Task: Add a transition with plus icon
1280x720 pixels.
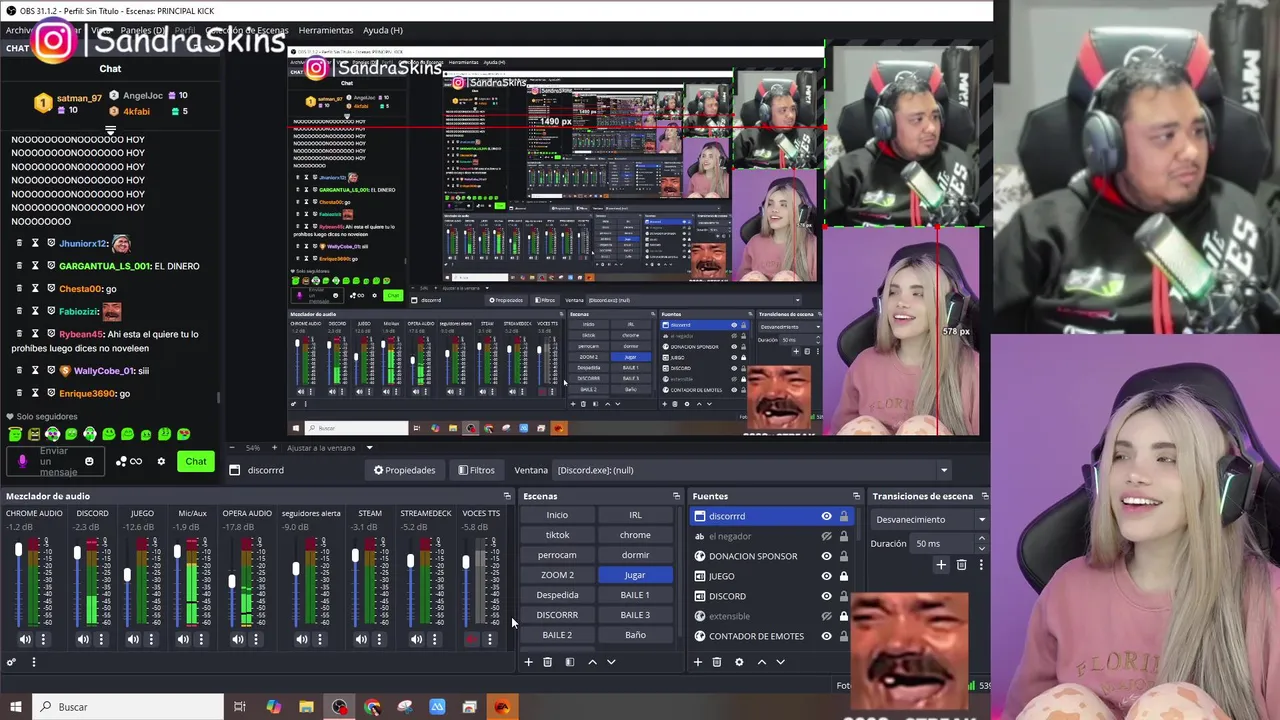Action: tap(940, 565)
